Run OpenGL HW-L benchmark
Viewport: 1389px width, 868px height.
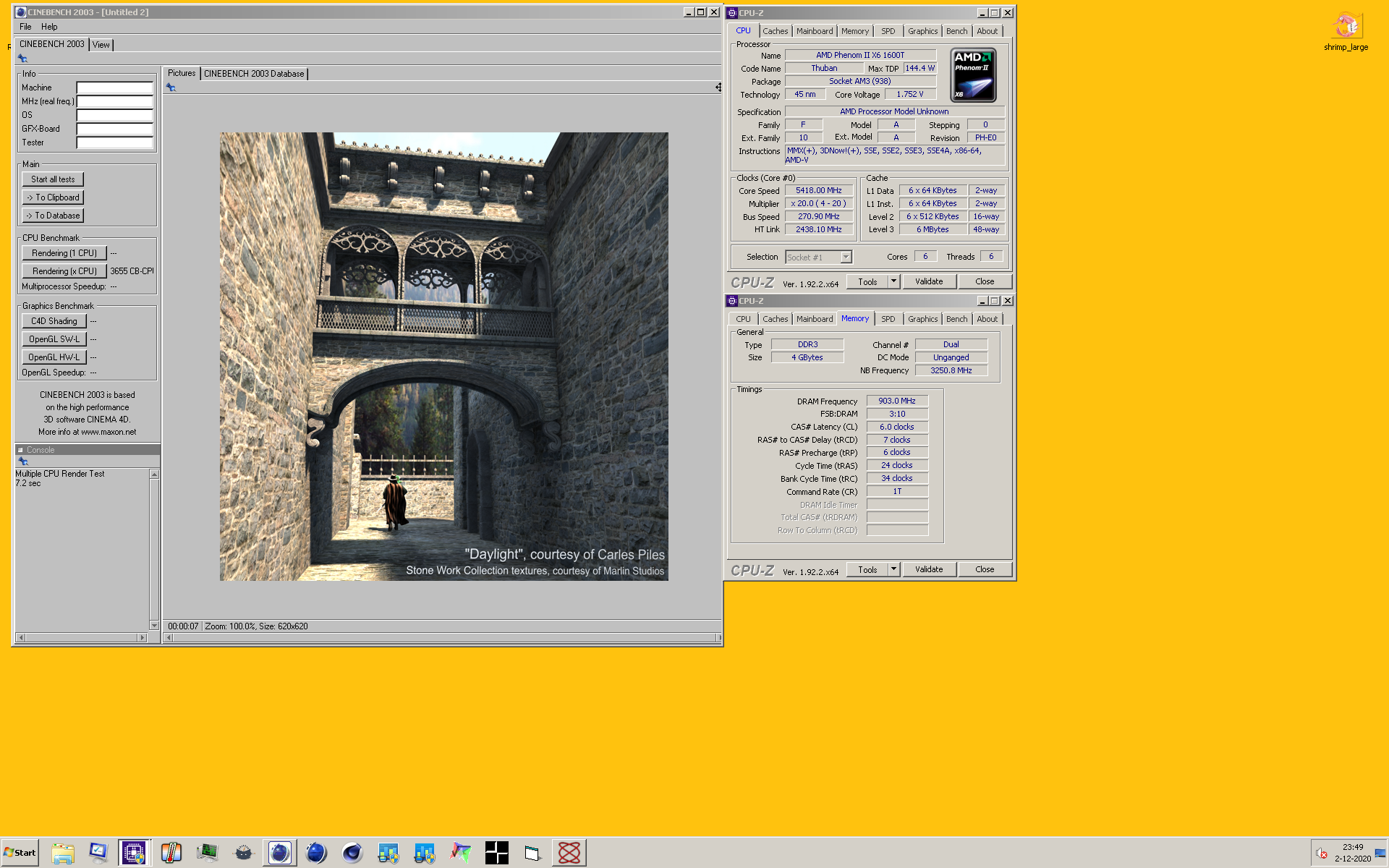point(54,357)
